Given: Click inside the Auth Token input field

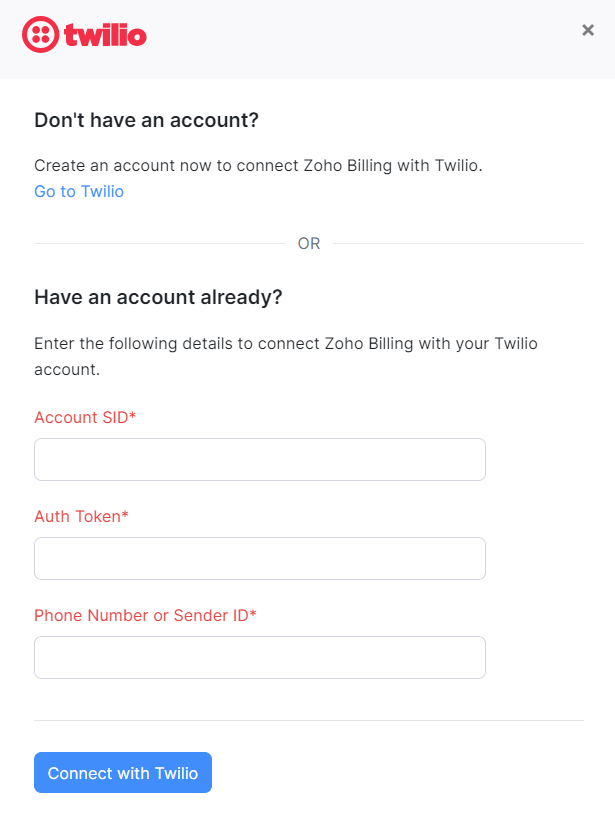Looking at the screenshot, I should (x=259, y=558).
